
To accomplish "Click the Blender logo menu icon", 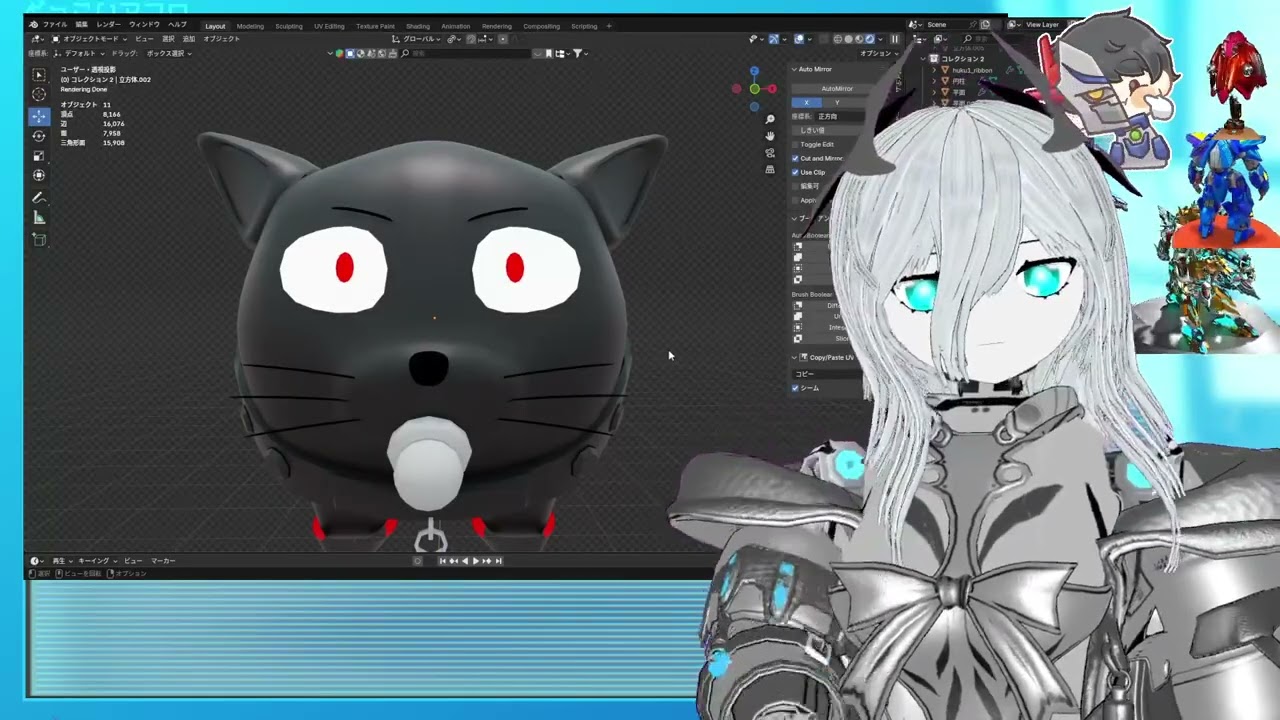I will (34, 25).
